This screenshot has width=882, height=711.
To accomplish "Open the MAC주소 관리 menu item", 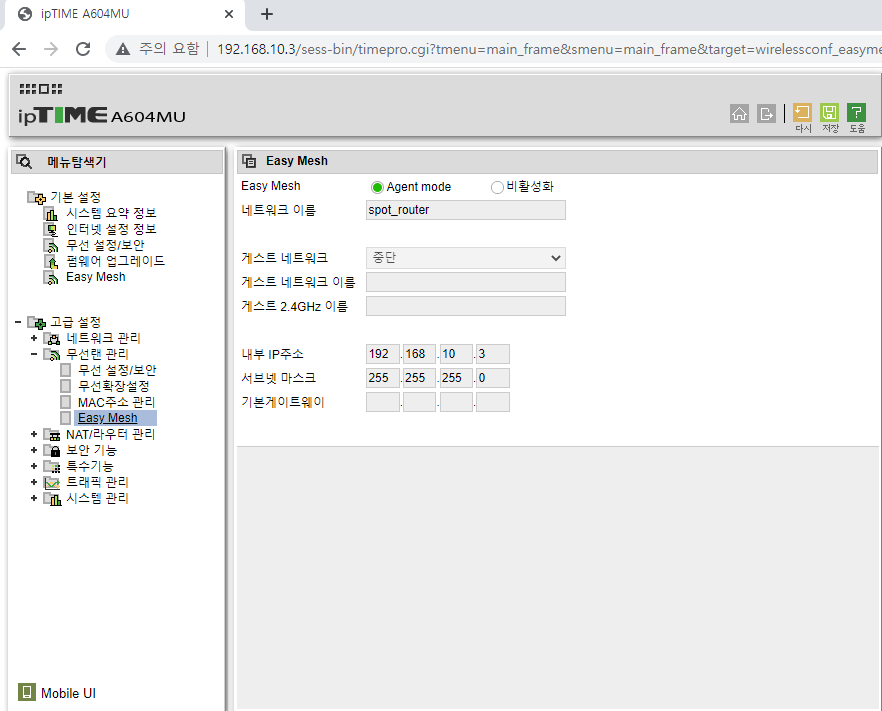I will pyautogui.click(x=116, y=402).
